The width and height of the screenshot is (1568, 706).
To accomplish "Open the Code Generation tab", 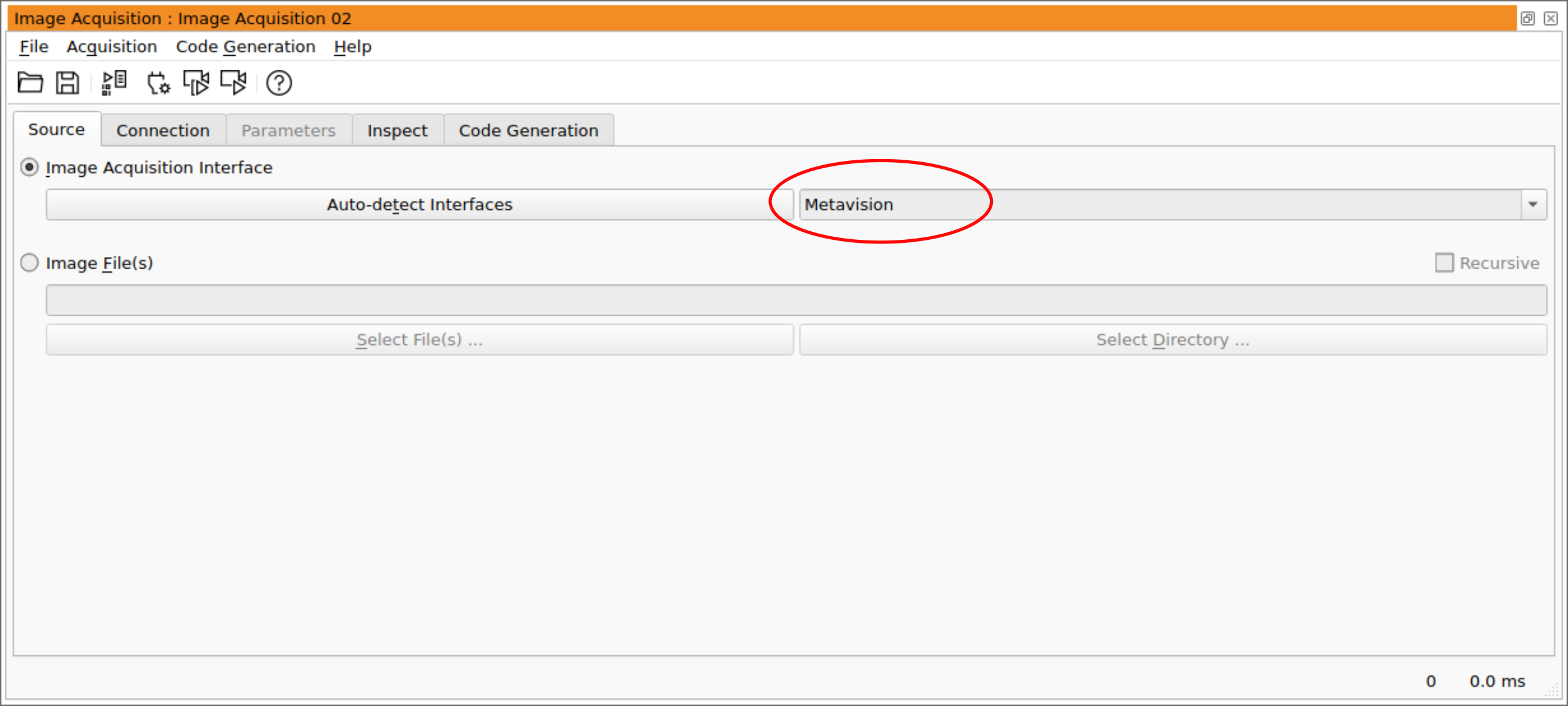I will pyautogui.click(x=529, y=130).
